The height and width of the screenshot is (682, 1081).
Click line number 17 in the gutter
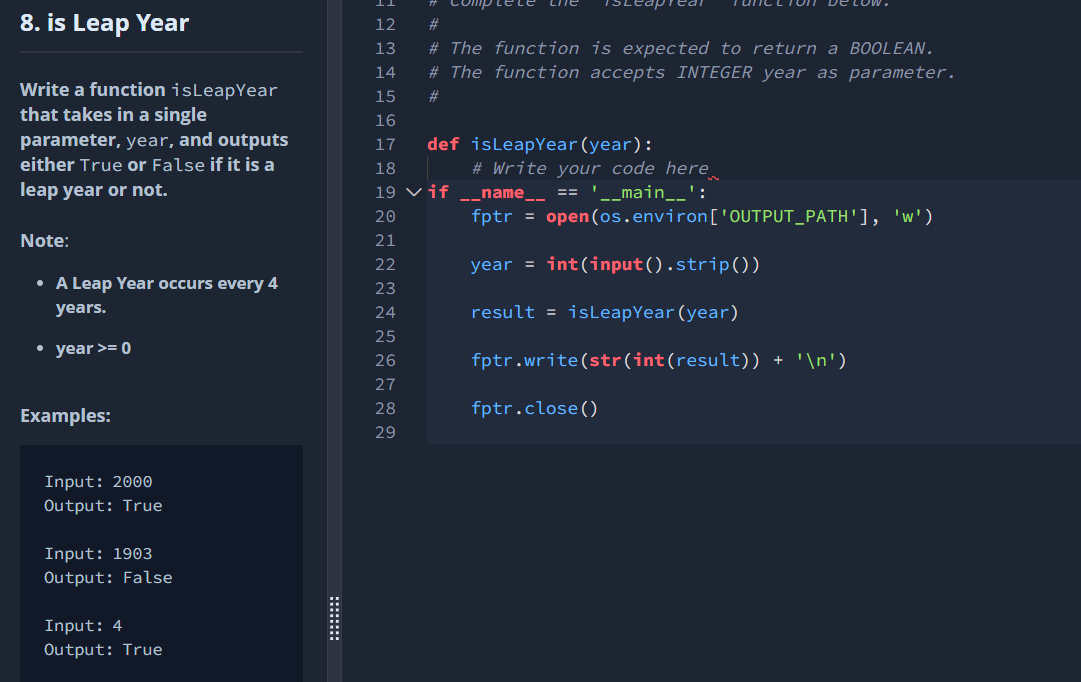point(386,144)
